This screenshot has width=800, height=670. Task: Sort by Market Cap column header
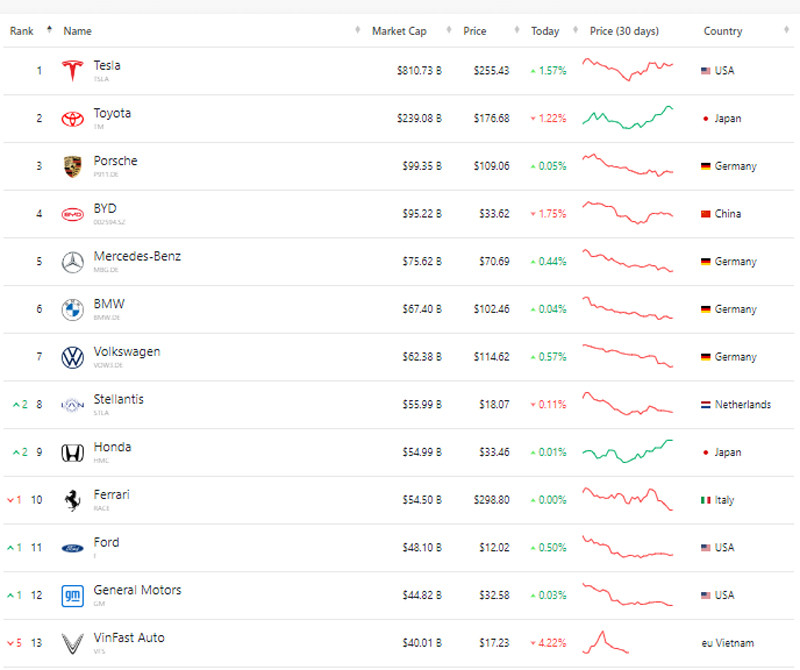tap(399, 31)
